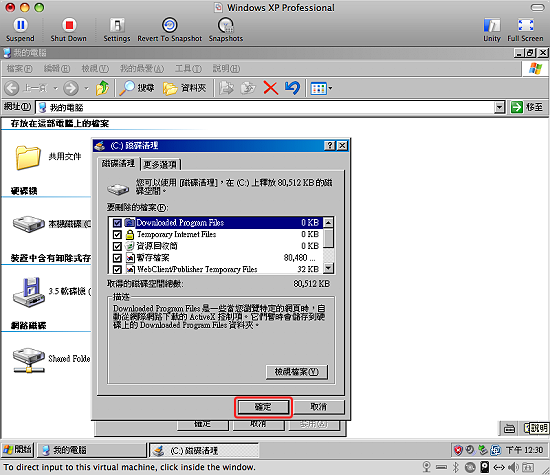Select the 磁碟清理 tab
This screenshot has height=475, width=550.
pos(119,163)
